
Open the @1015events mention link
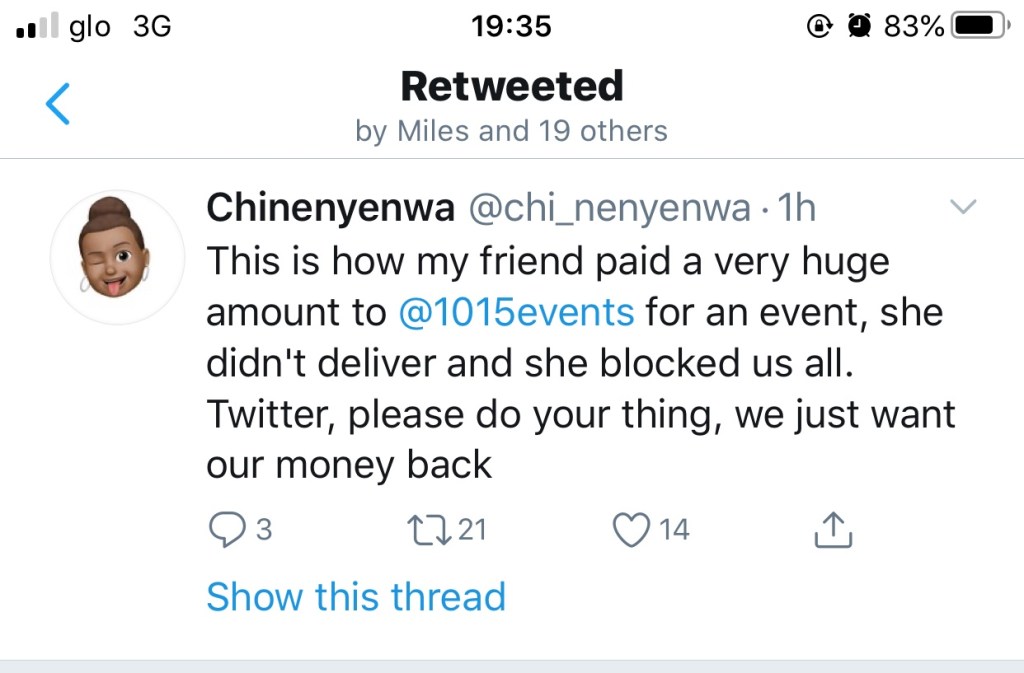tap(516, 312)
